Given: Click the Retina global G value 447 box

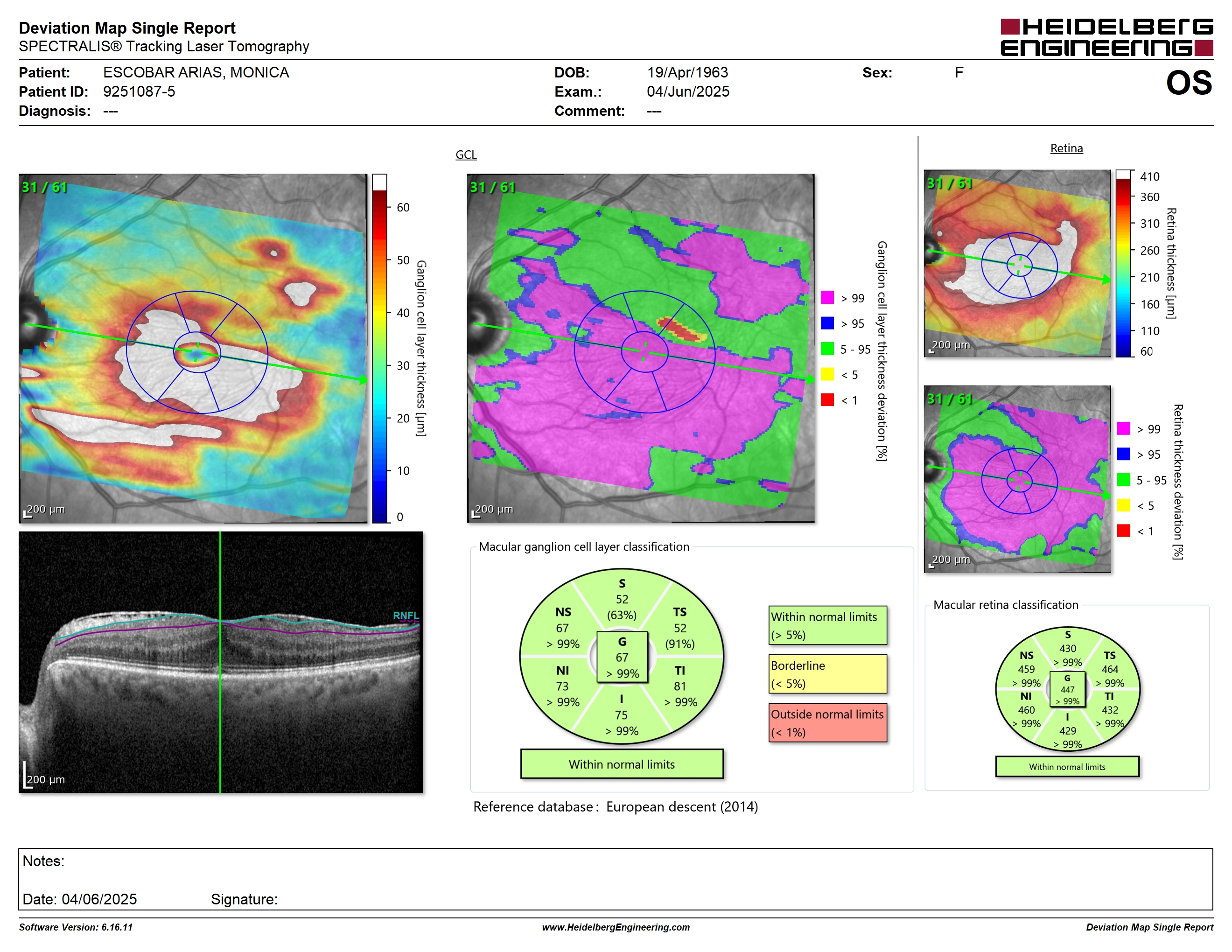Looking at the screenshot, I should 1067,689.
